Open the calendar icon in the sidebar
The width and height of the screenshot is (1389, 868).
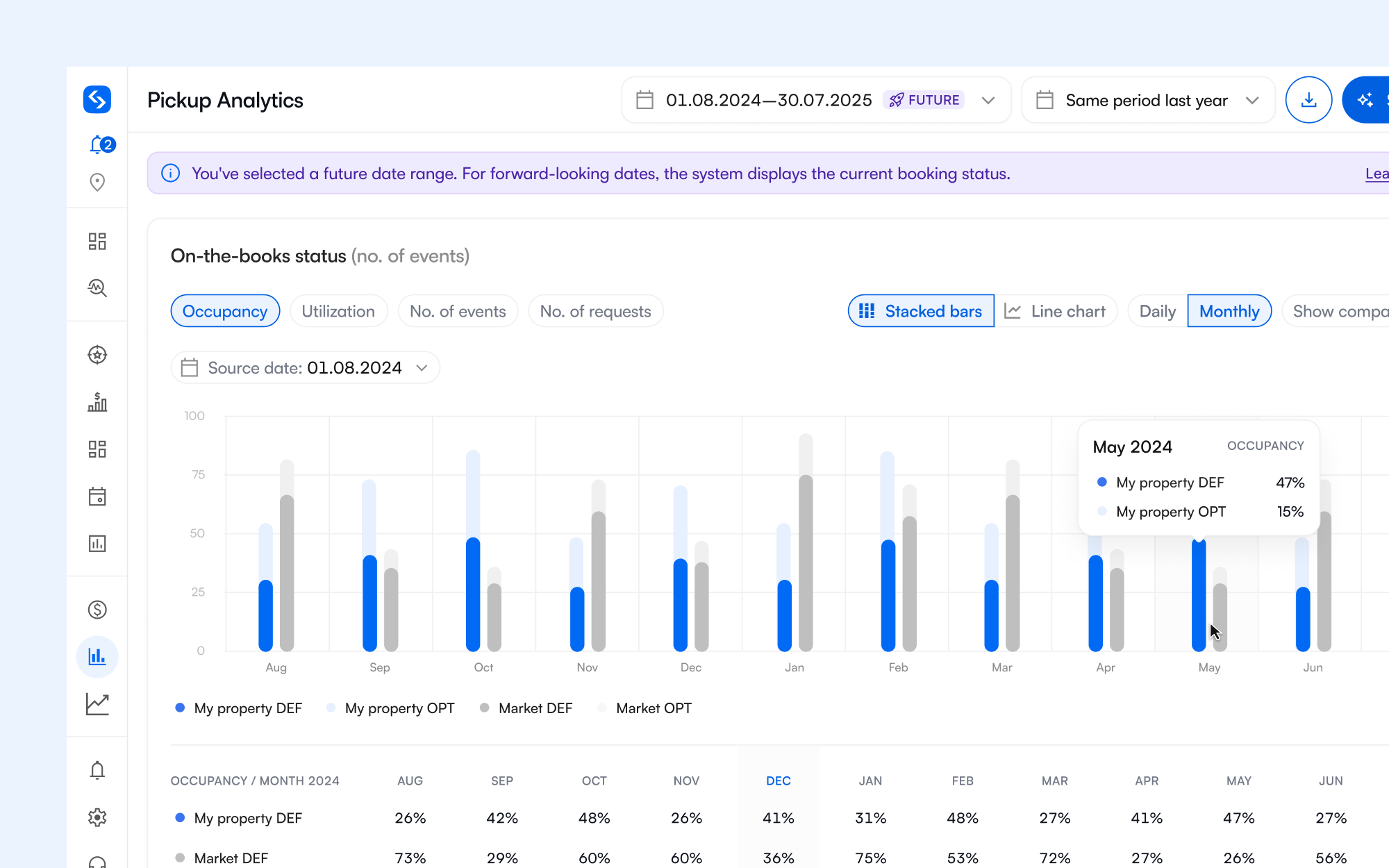[97, 496]
